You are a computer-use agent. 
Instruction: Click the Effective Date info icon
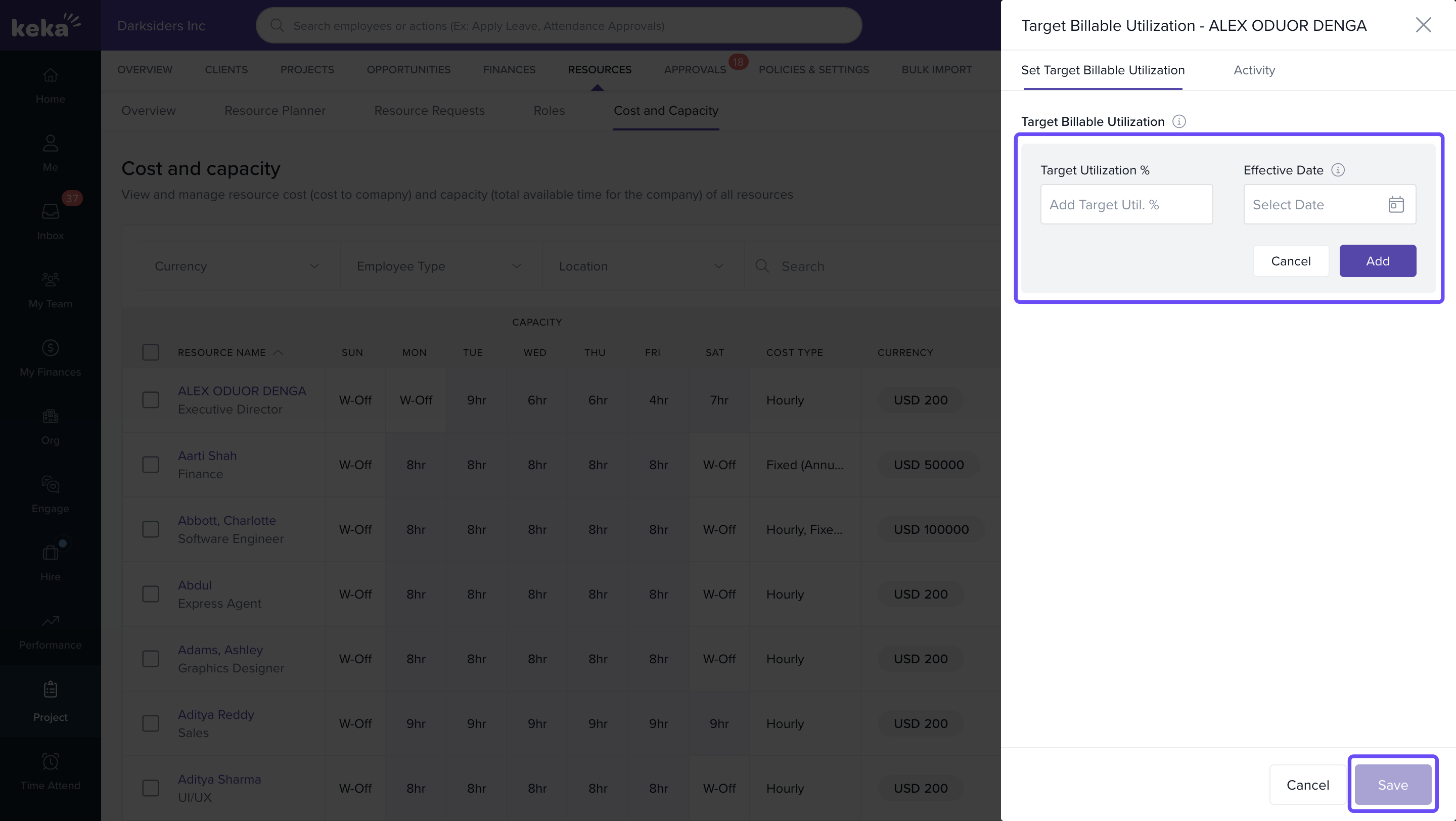[x=1337, y=170]
